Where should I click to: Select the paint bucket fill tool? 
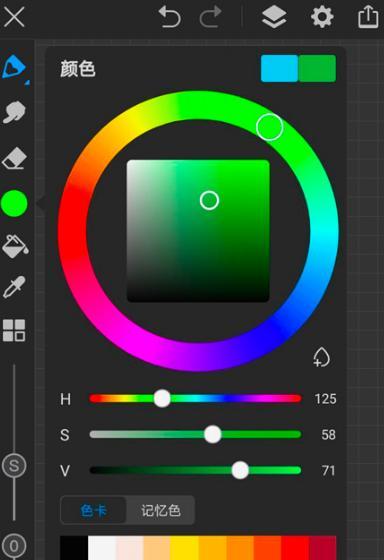click(15, 246)
